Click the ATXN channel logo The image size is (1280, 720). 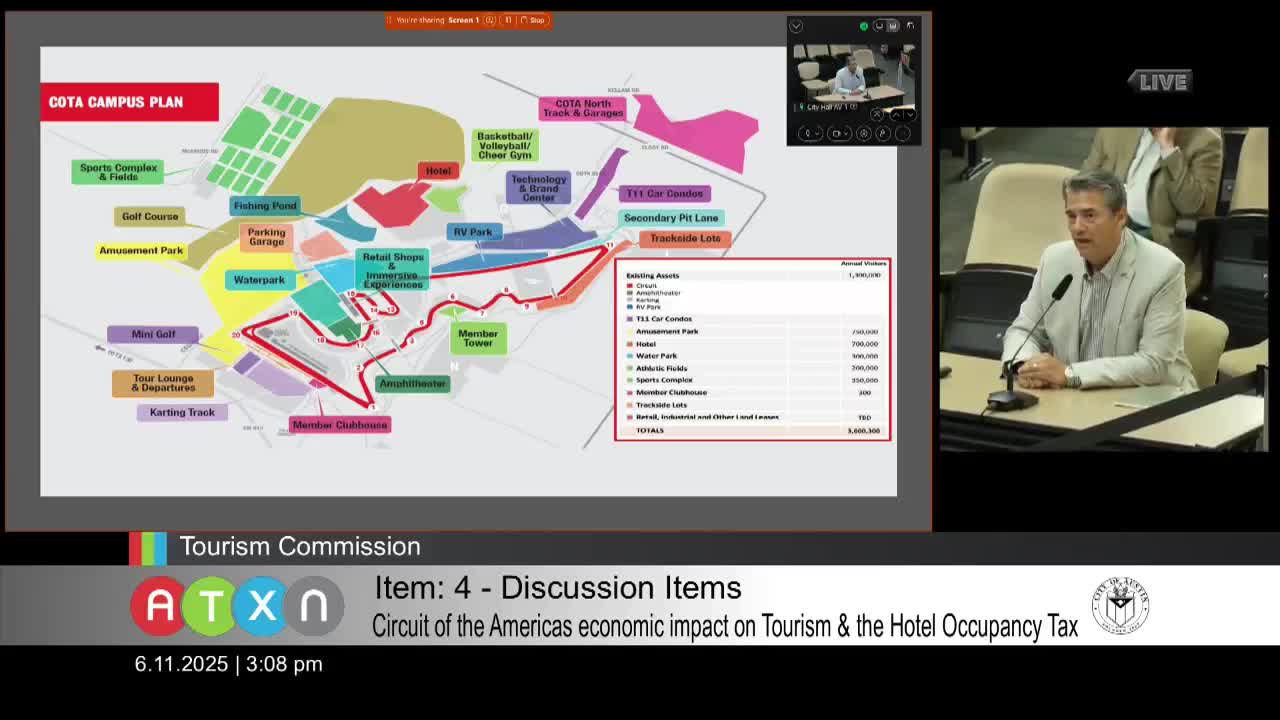pyautogui.click(x=236, y=606)
